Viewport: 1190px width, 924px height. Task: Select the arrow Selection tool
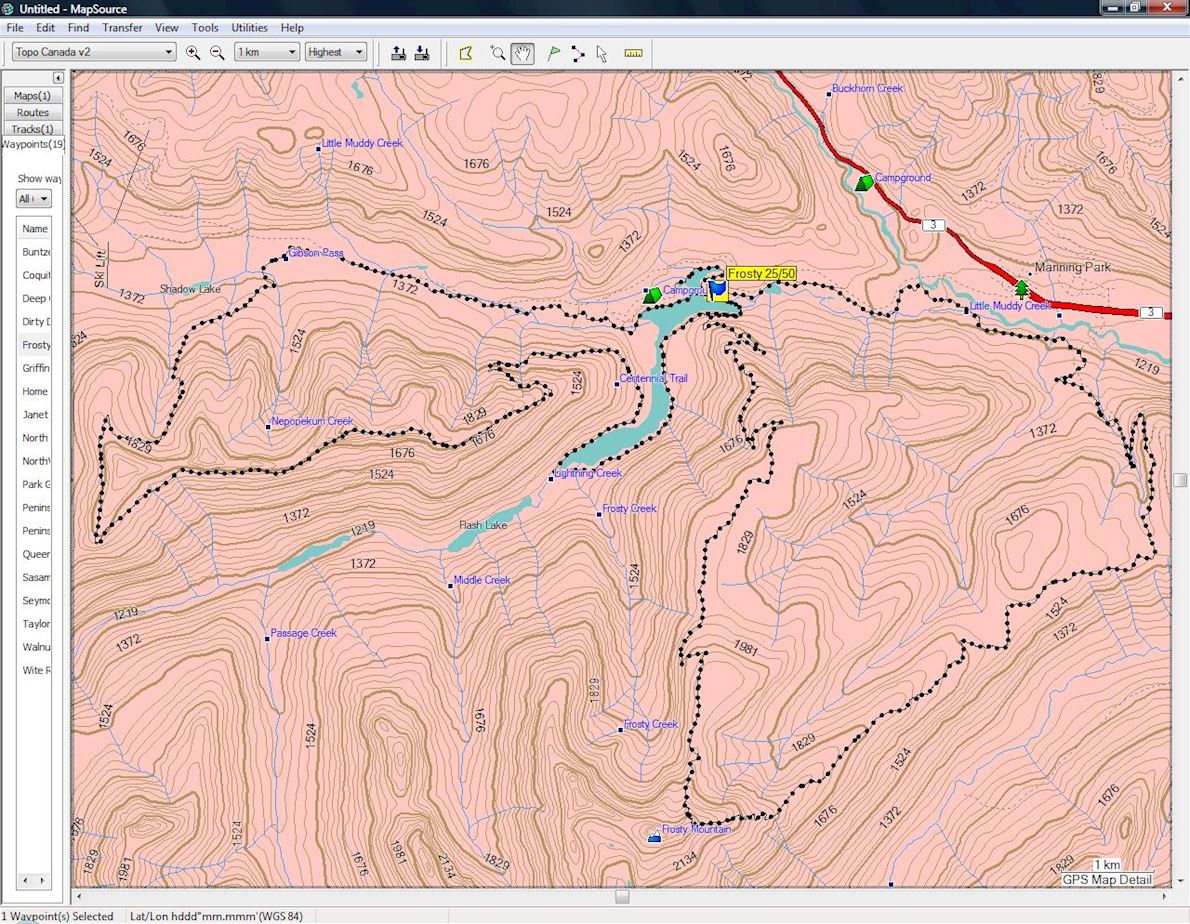click(602, 53)
